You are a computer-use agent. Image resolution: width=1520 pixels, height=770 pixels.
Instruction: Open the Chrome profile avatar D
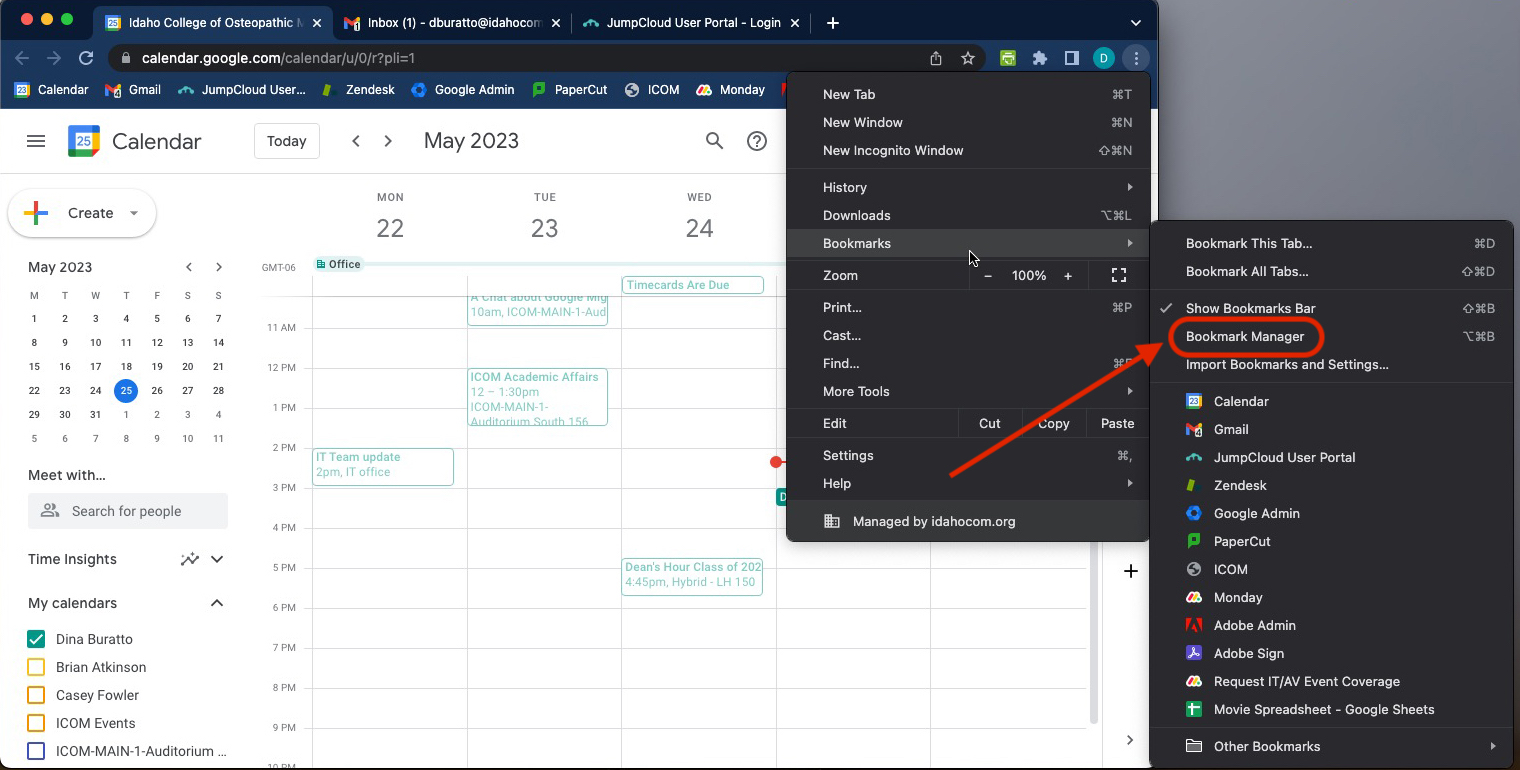coord(1103,58)
